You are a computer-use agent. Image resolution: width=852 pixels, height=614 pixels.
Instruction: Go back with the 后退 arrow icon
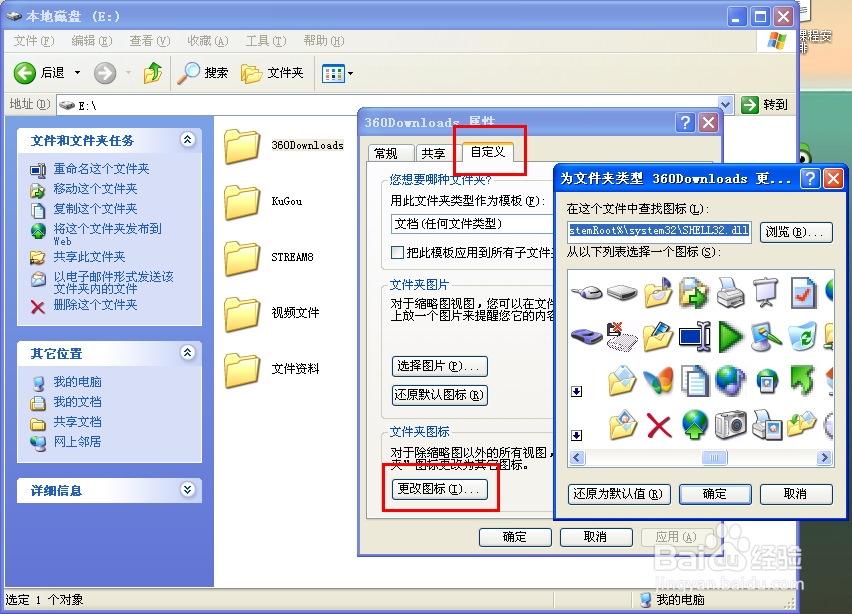pos(24,73)
